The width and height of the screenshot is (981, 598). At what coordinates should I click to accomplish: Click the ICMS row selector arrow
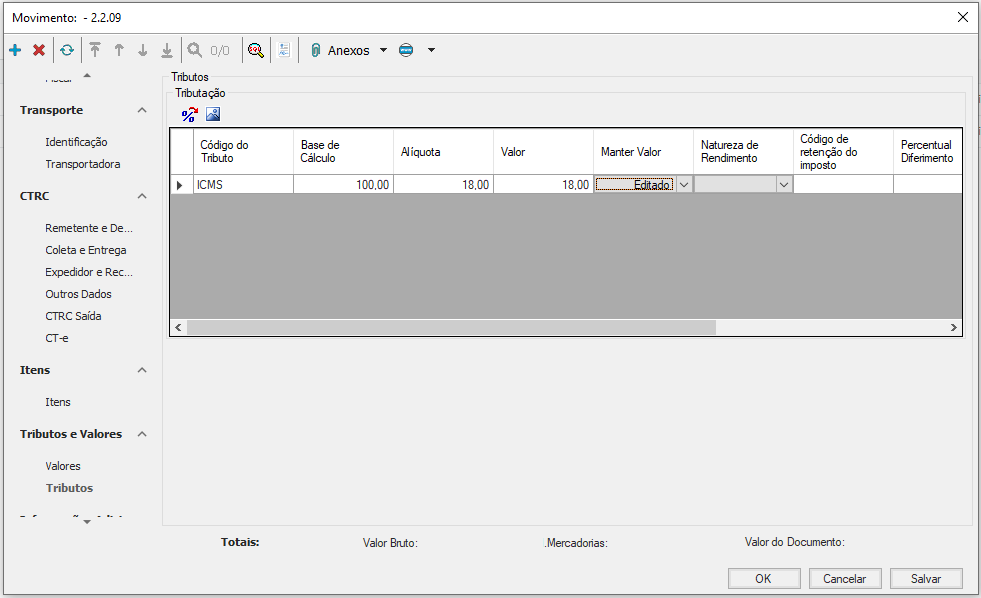pyautogui.click(x=181, y=185)
